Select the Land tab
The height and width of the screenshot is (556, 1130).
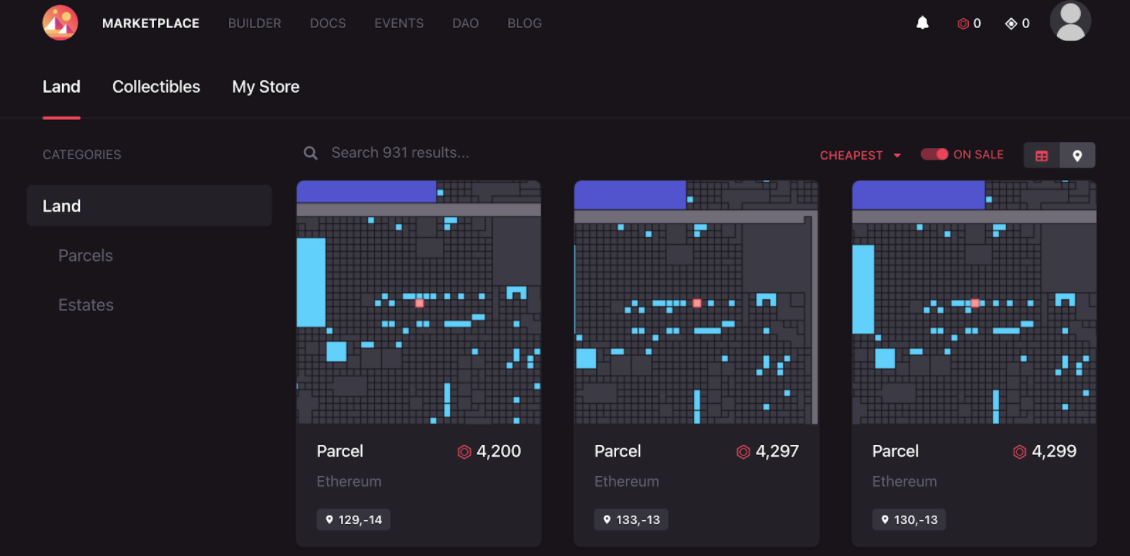(61, 87)
